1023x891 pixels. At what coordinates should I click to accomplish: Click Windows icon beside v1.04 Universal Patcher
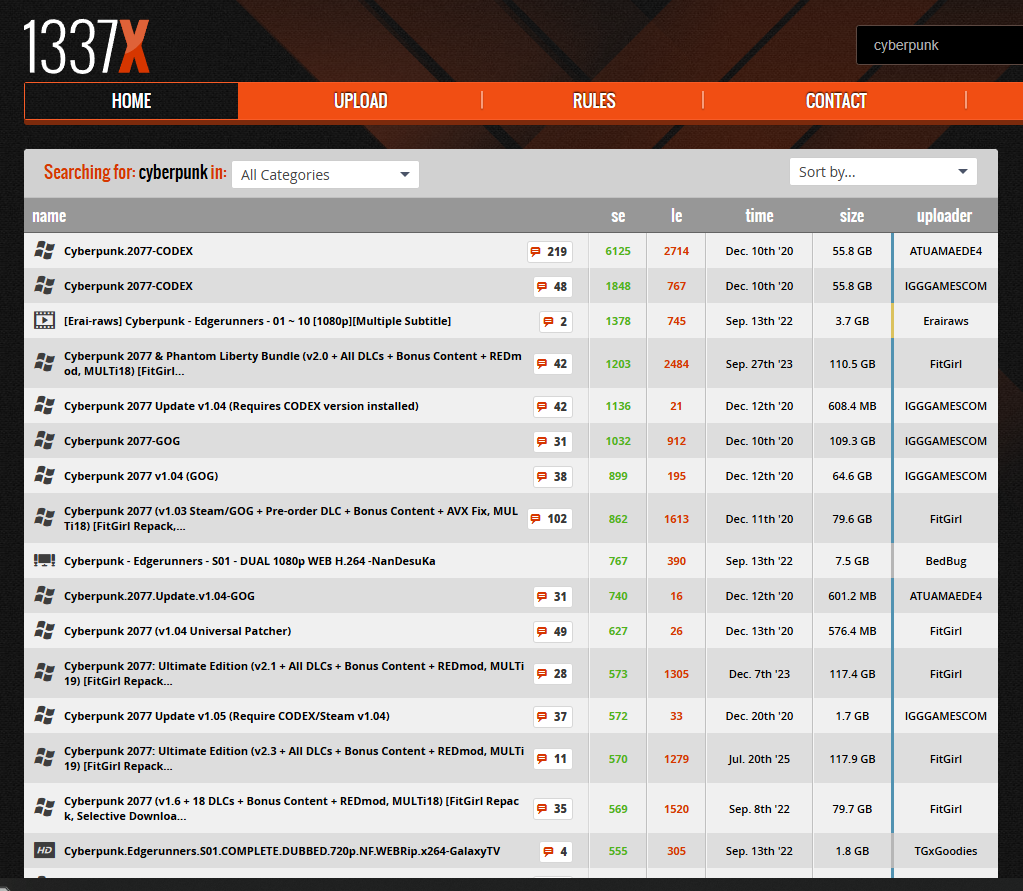pos(44,631)
